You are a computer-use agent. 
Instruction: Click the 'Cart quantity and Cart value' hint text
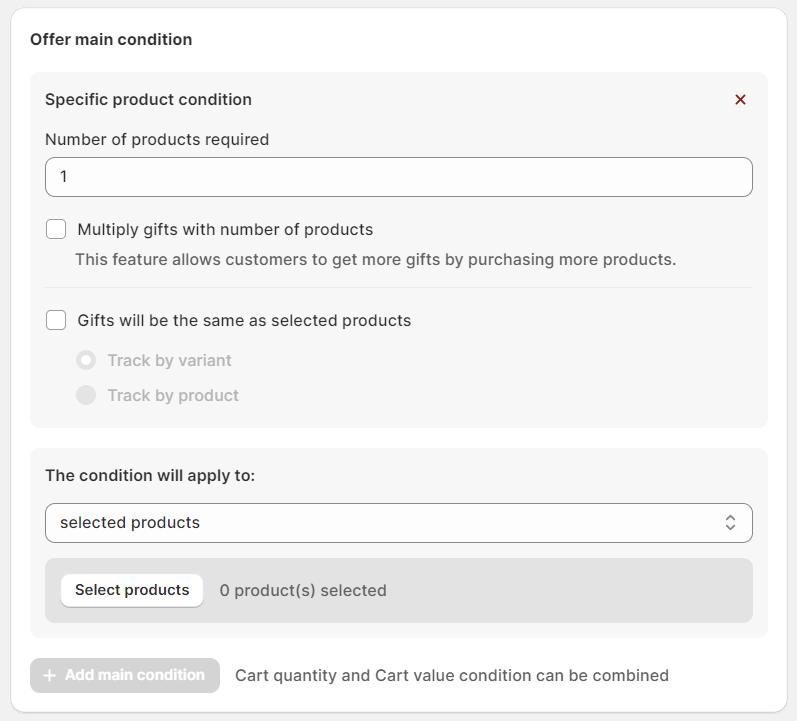click(x=451, y=676)
